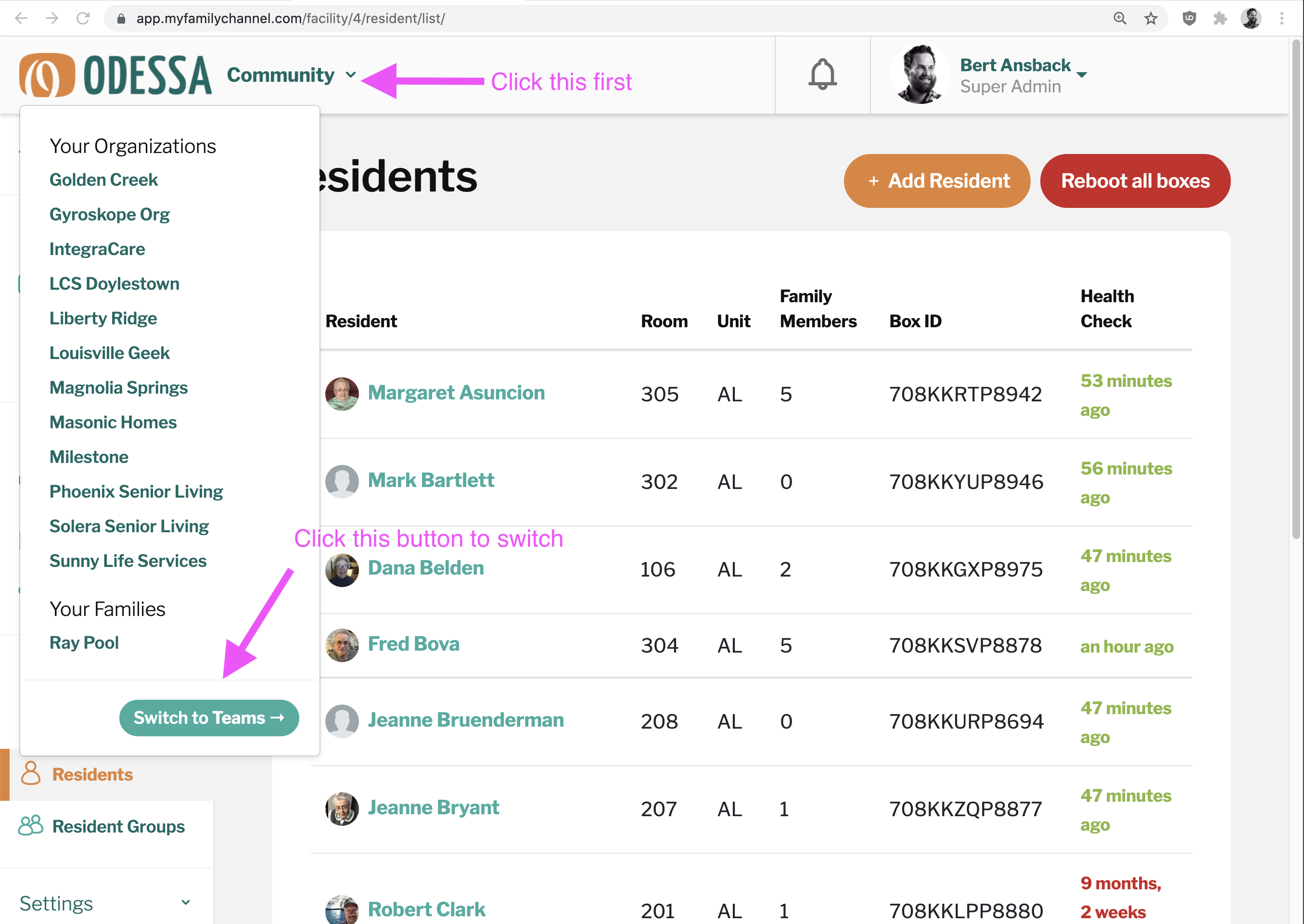Click Box ID 708KKYUP8946
The width and height of the screenshot is (1304, 924).
pos(966,482)
